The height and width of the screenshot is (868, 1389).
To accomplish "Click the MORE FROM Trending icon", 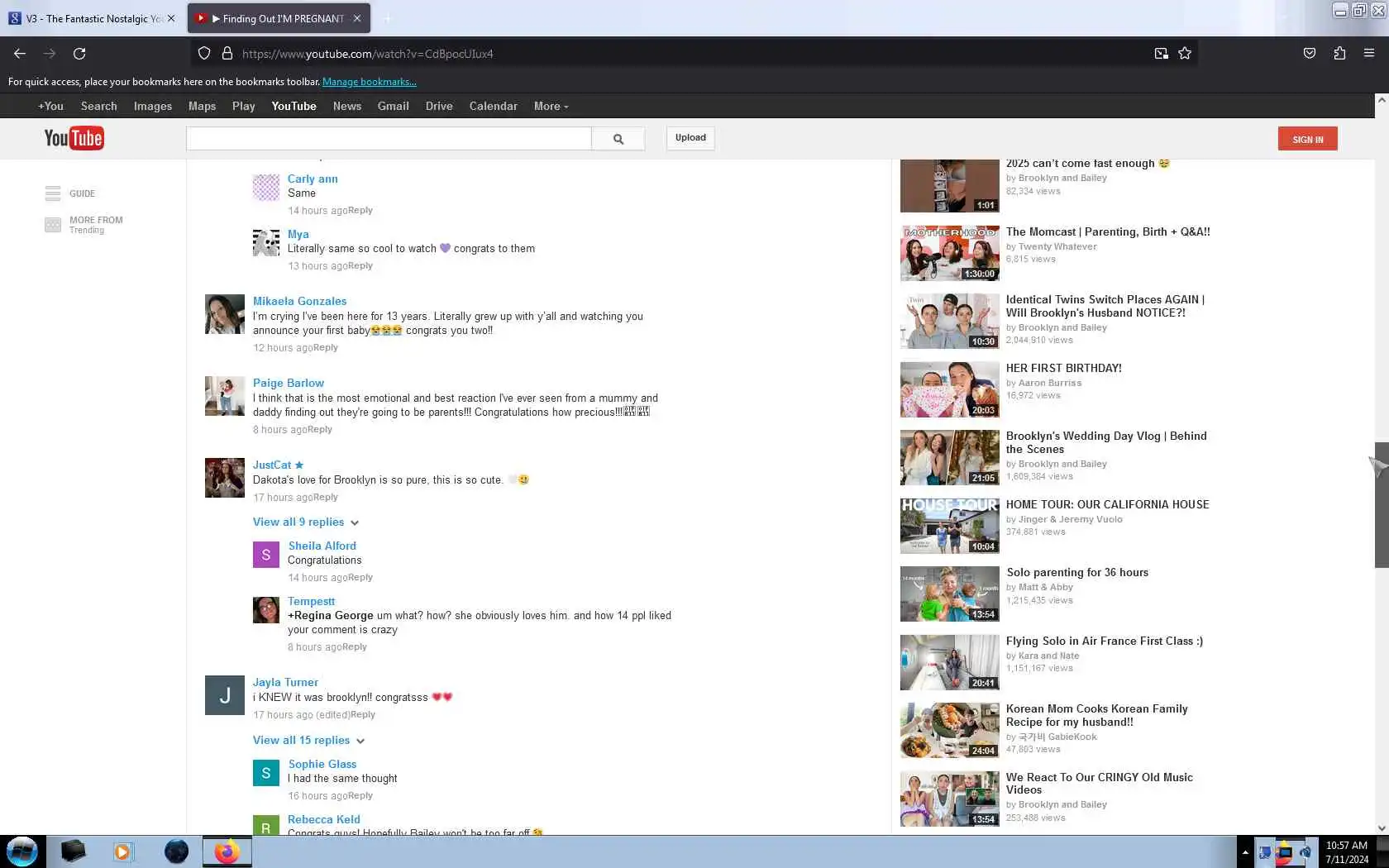I will tap(53, 225).
